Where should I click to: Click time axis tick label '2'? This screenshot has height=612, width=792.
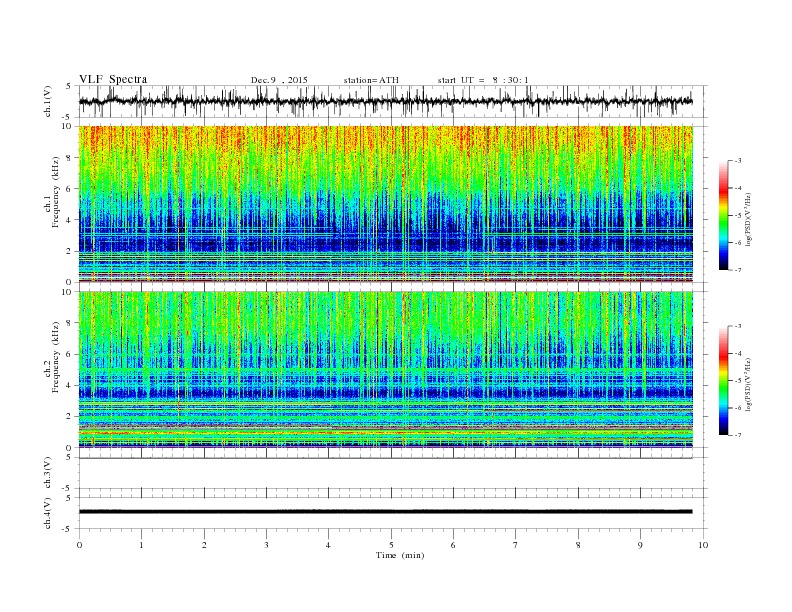pos(204,545)
